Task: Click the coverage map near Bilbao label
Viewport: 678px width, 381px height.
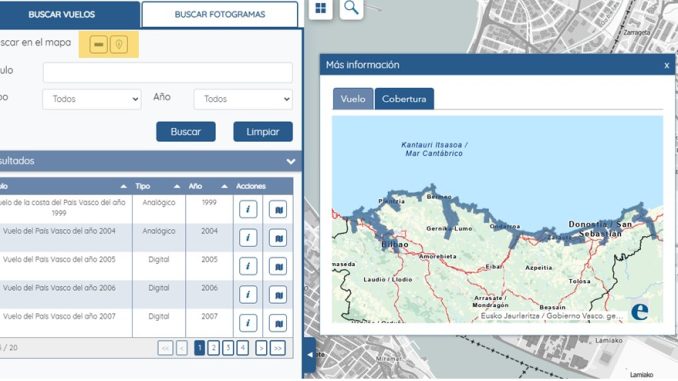Action: pyautogui.click(x=395, y=245)
